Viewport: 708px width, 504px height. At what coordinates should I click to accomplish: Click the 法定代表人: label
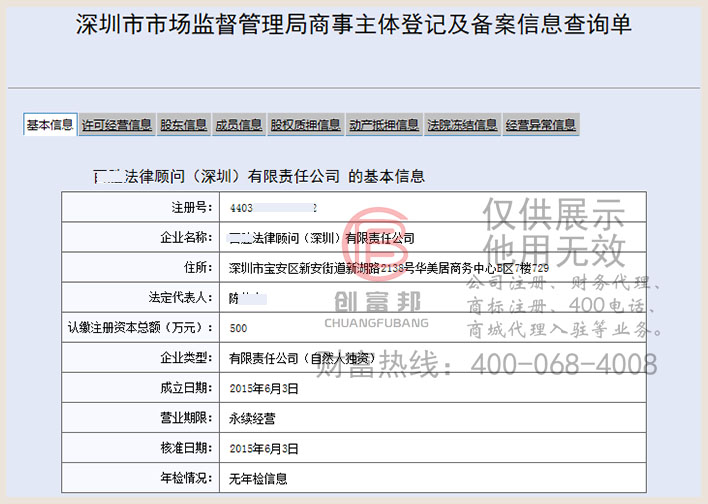pyautogui.click(x=180, y=297)
